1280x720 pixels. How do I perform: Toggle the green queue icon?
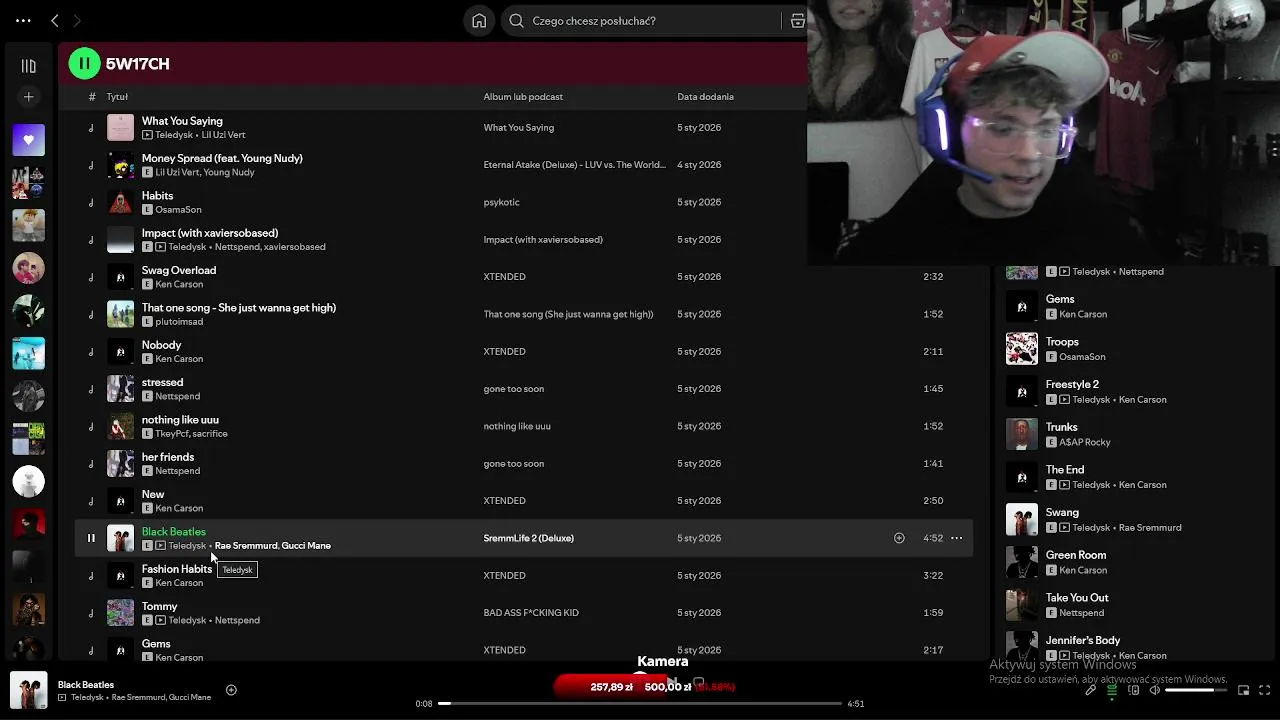(1112, 690)
